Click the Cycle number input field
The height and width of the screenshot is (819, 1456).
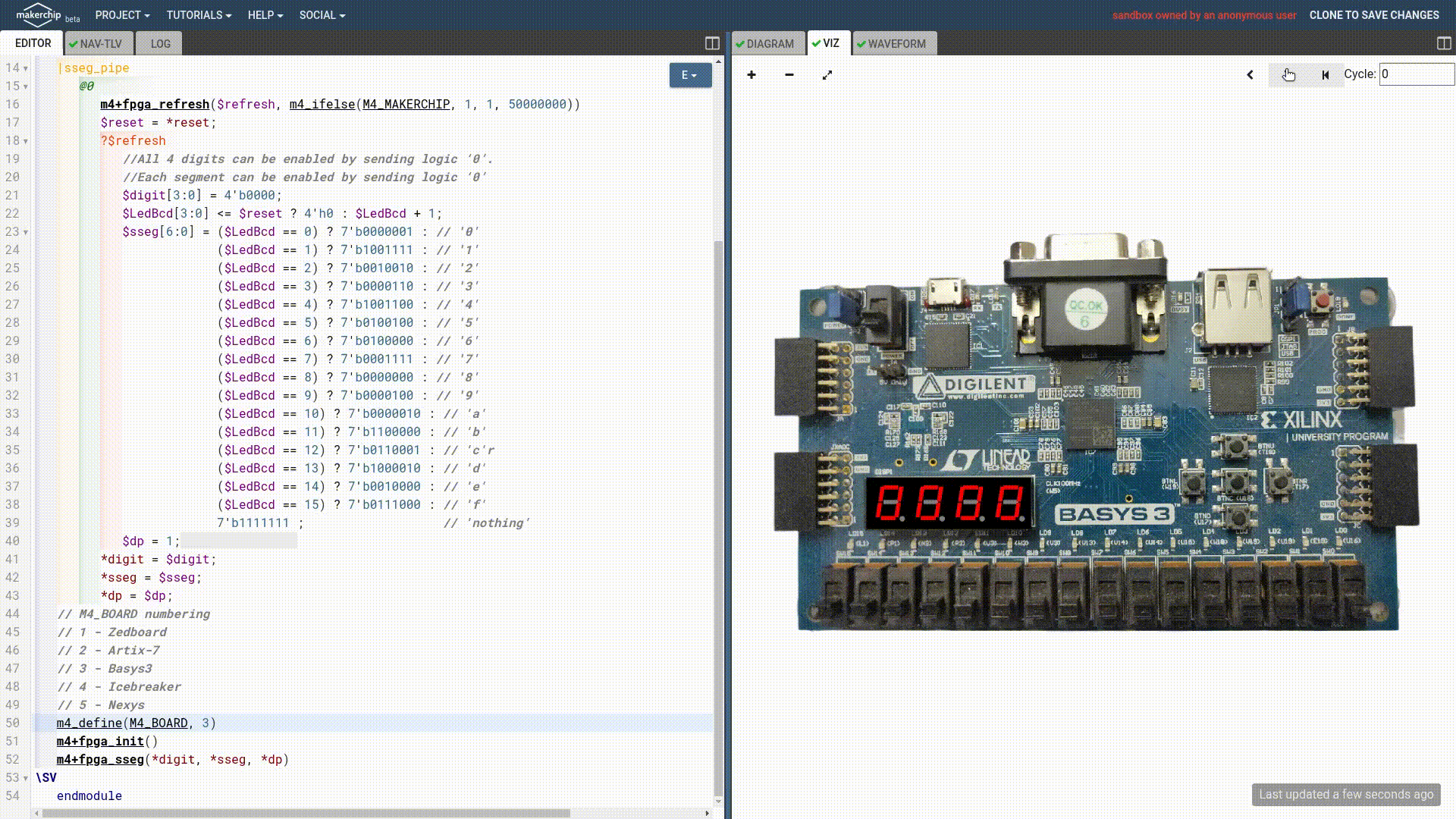(1415, 74)
